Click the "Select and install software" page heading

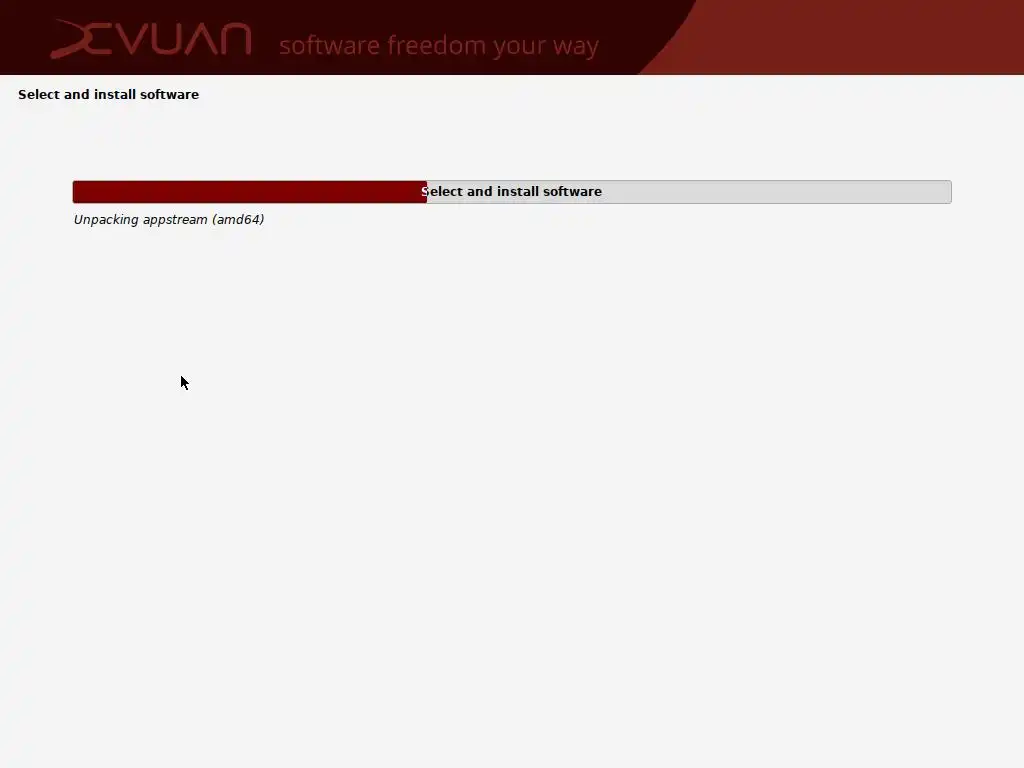(x=108, y=95)
